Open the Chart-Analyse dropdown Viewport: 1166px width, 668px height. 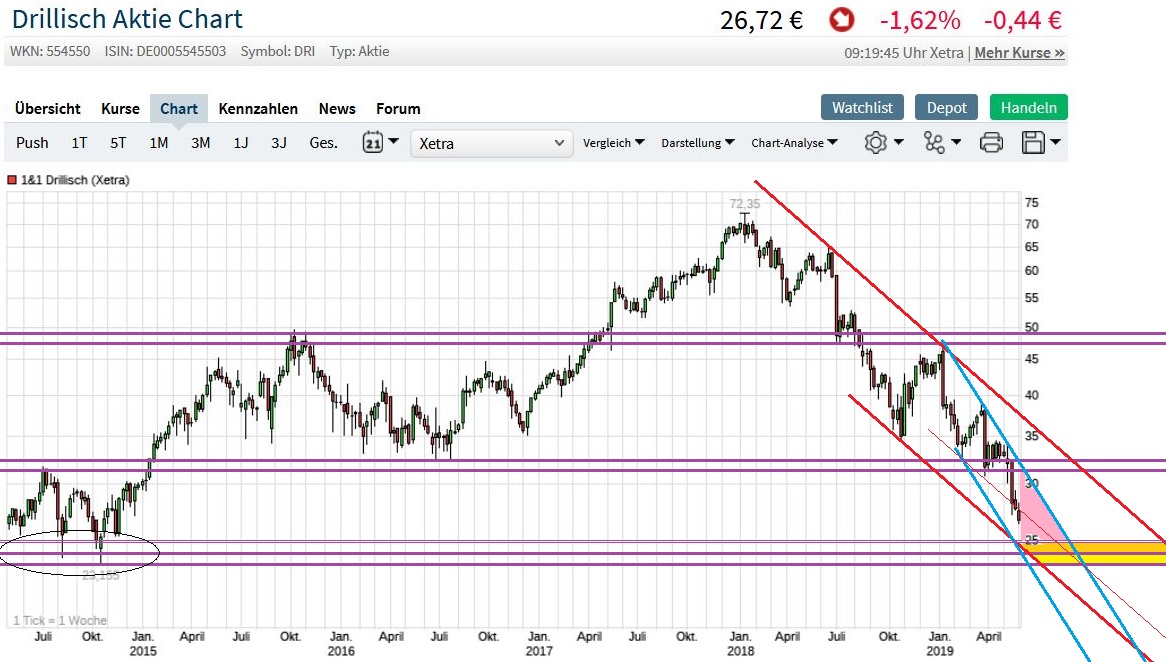tap(794, 143)
